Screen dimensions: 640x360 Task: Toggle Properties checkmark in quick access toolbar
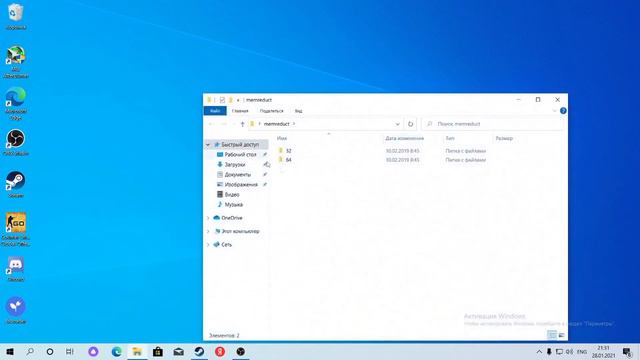coord(222,100)
